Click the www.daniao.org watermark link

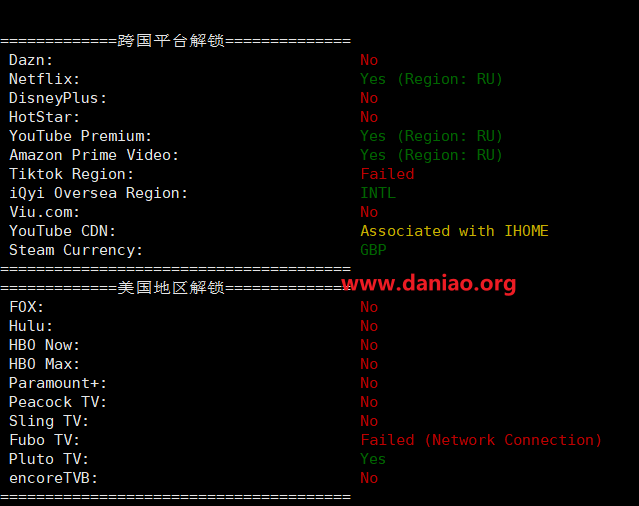(429, 284)
